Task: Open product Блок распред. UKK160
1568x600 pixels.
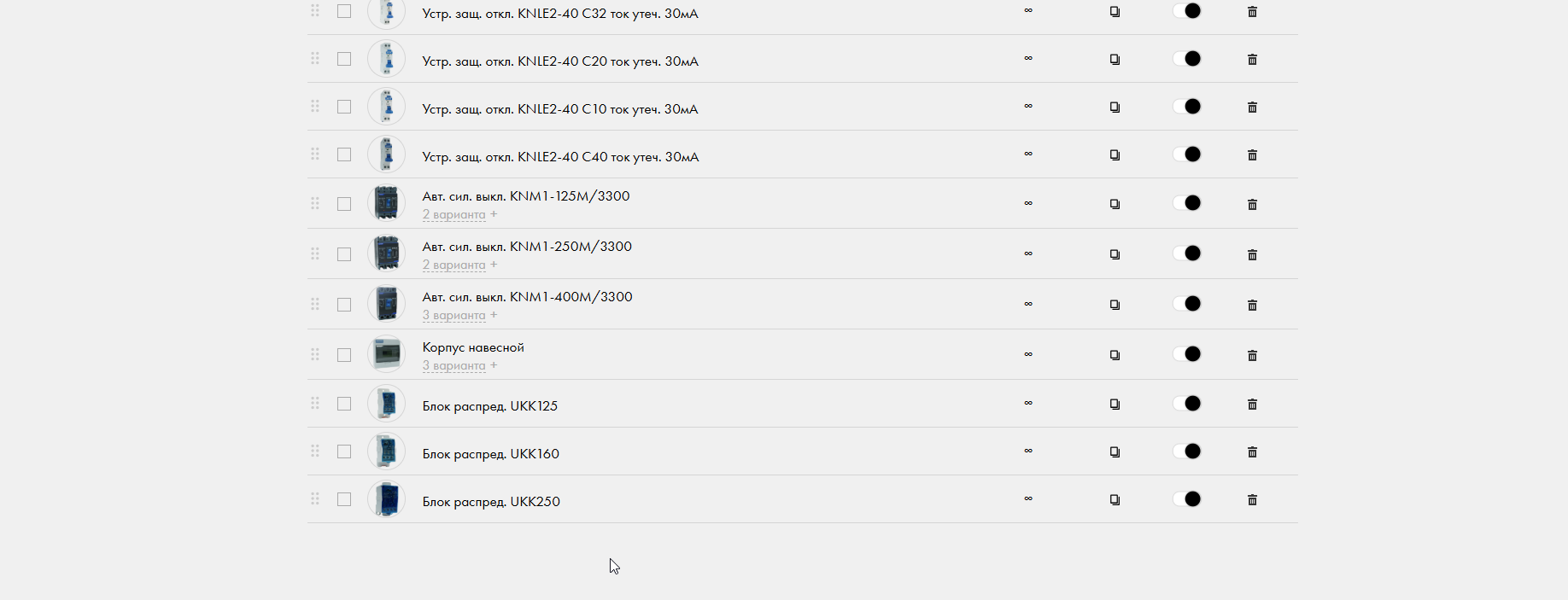Action: (491, 454)
